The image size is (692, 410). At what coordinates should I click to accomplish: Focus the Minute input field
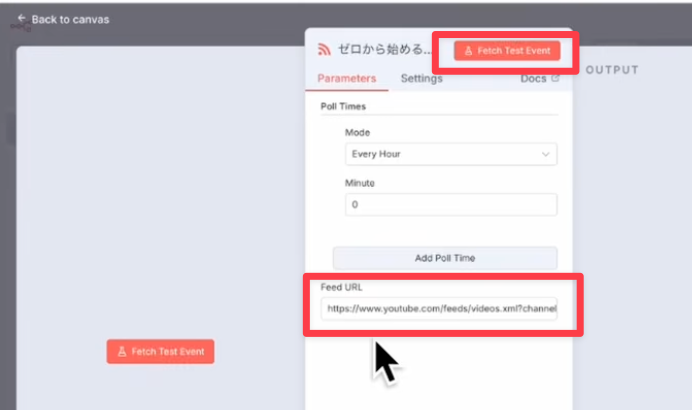(450, 204)
